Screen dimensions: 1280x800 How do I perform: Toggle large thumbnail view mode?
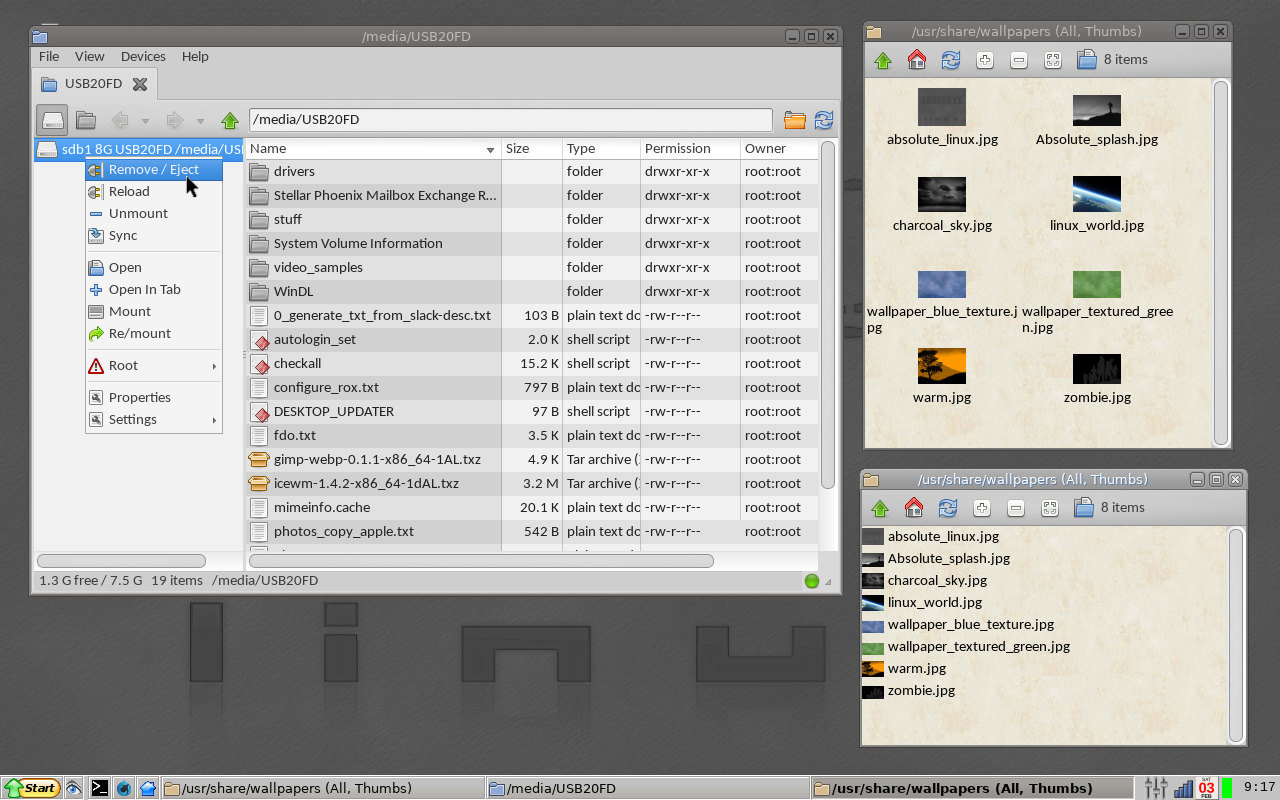tap(1051, 60)
